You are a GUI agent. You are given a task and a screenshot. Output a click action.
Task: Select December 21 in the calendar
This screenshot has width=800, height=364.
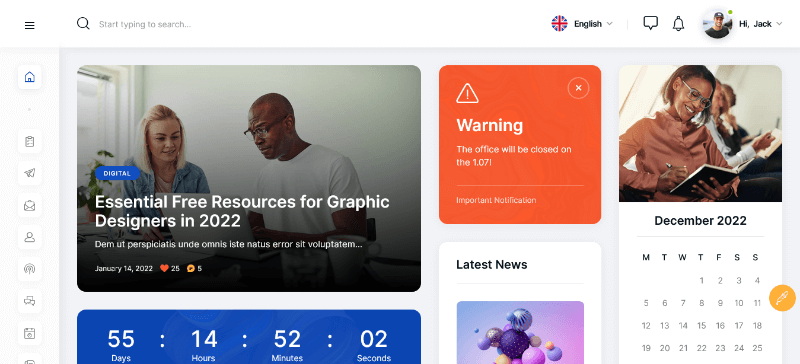[x=683, y=348]
